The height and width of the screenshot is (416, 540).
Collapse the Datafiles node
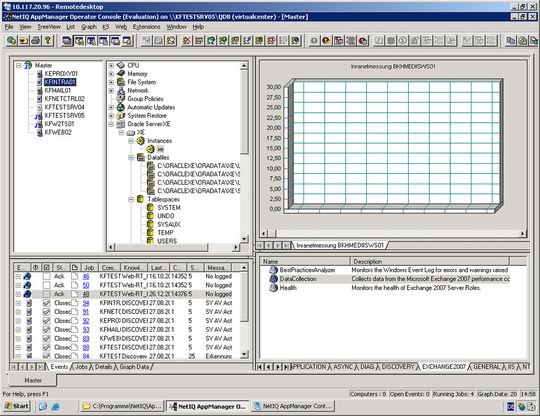pos(131,158)
